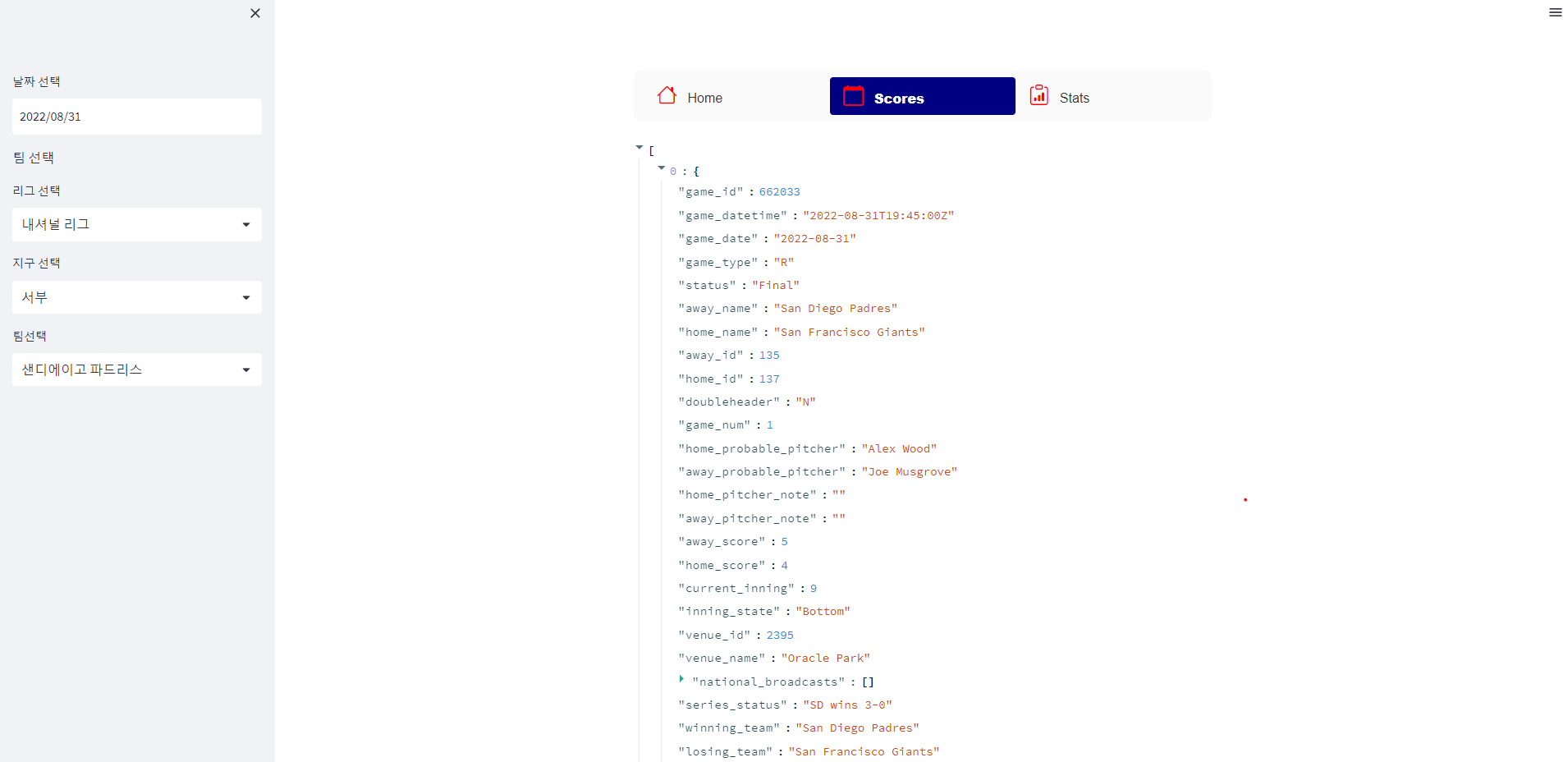Click the date input 2022/08/31
1568x762 pixels.
click(137, 117)
